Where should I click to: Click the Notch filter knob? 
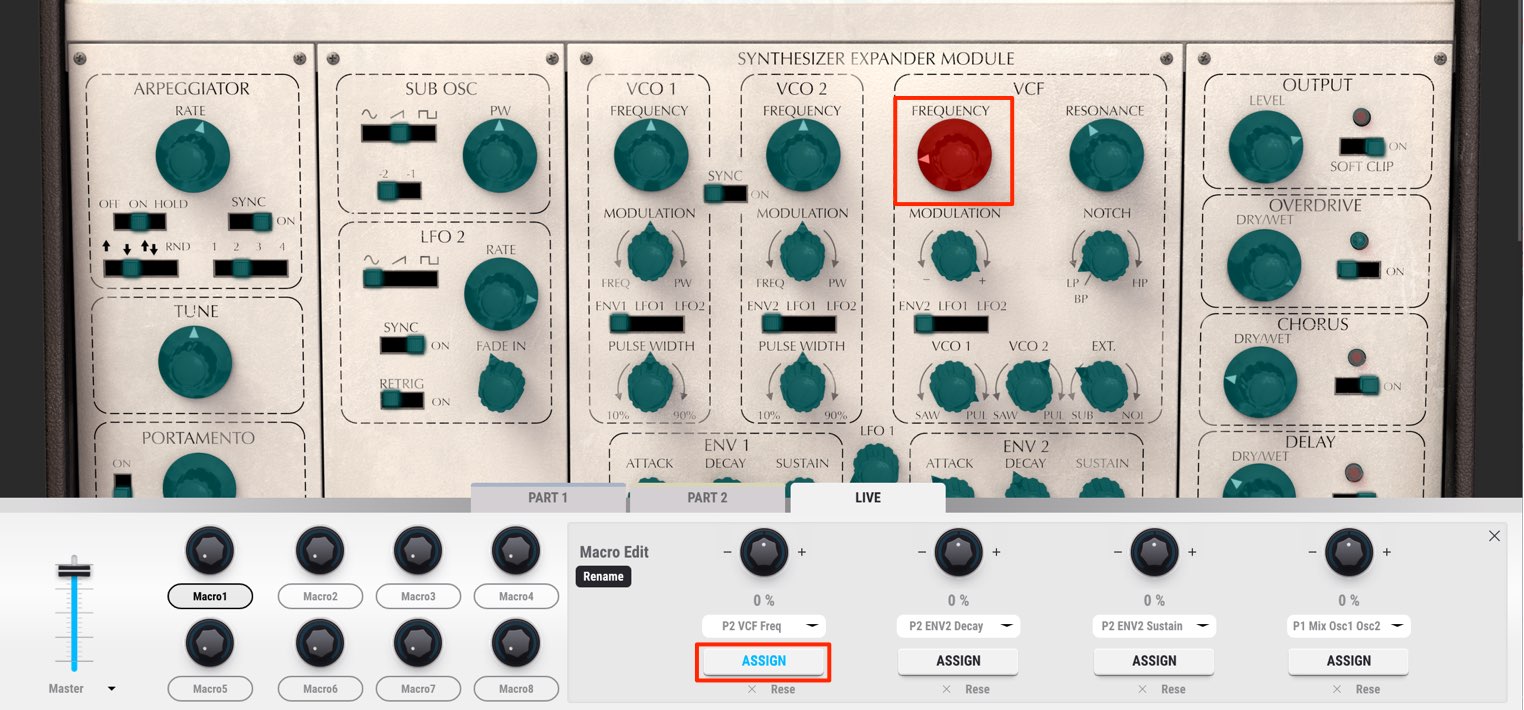coord(1104,254)
